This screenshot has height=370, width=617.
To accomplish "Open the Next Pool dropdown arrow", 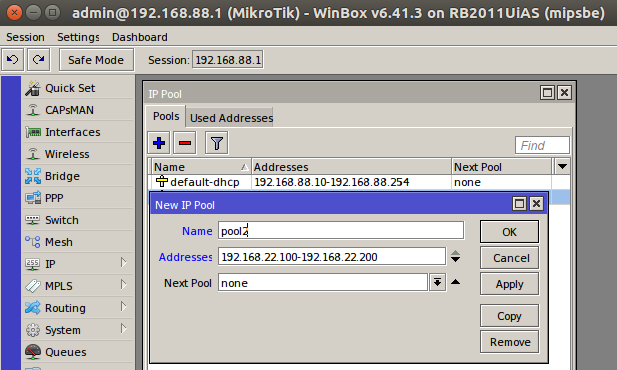I will [437, 283].
